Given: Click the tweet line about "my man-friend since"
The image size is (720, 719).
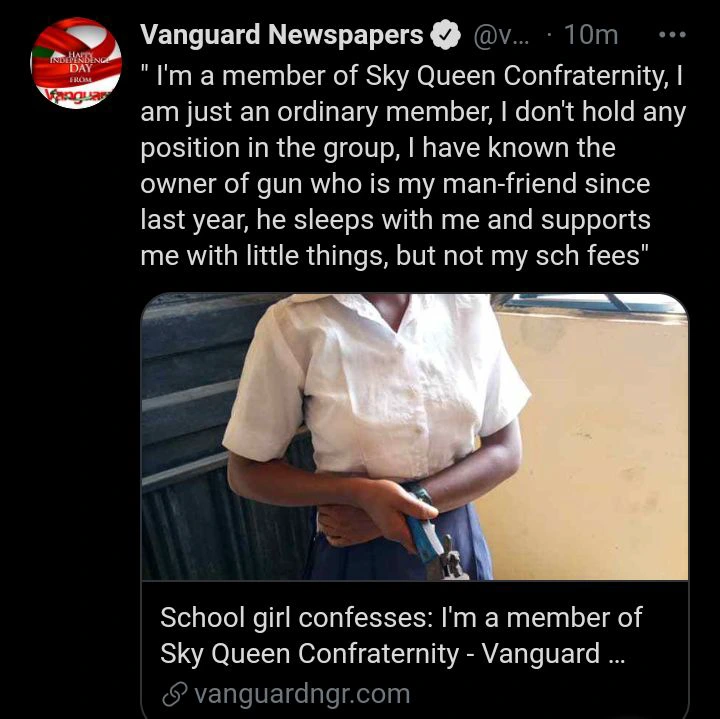Looking at the screenshot, I should (395, 184).
